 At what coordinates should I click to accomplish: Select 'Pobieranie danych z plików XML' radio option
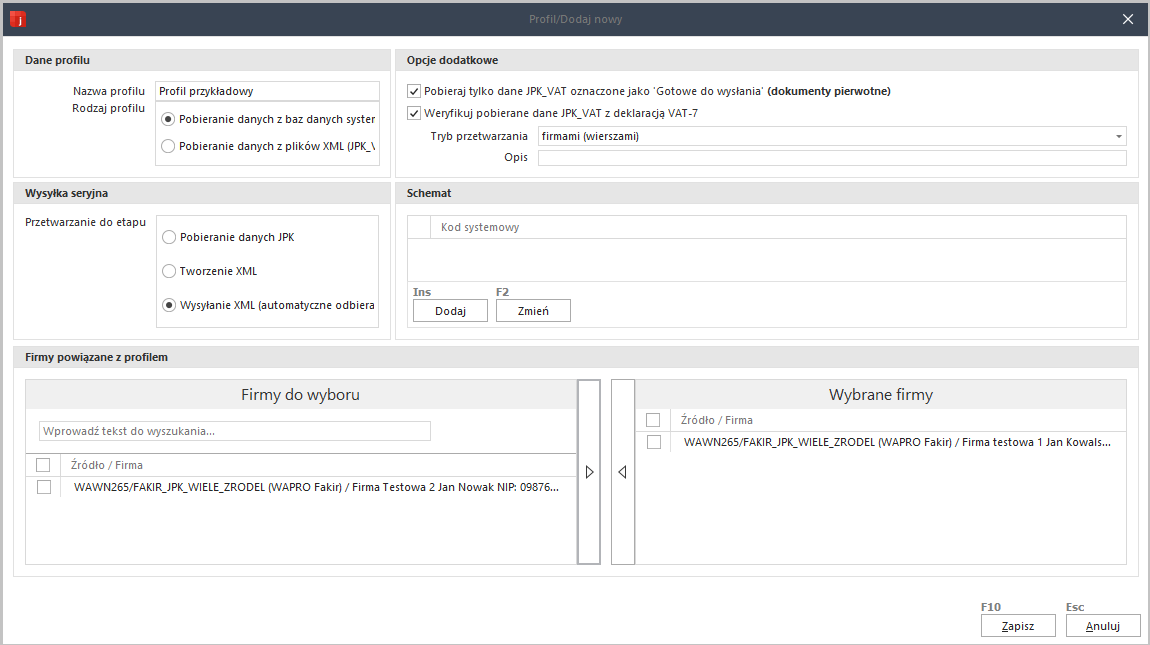[x=169, y=146]
